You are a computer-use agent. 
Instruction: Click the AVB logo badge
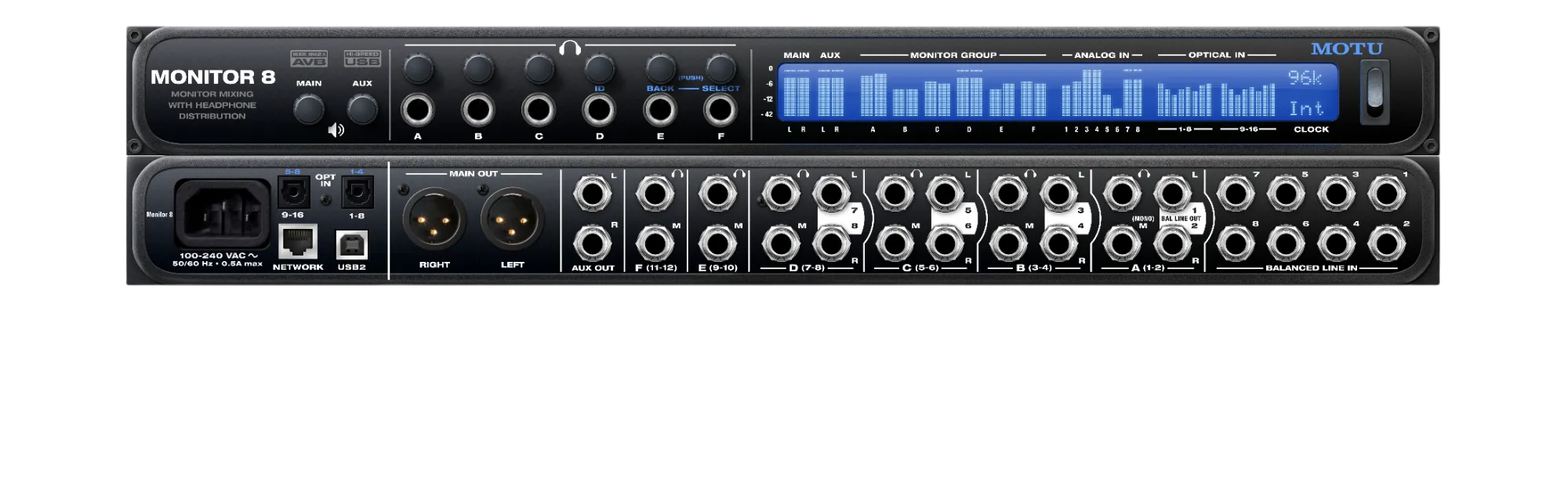click(309, 59)
